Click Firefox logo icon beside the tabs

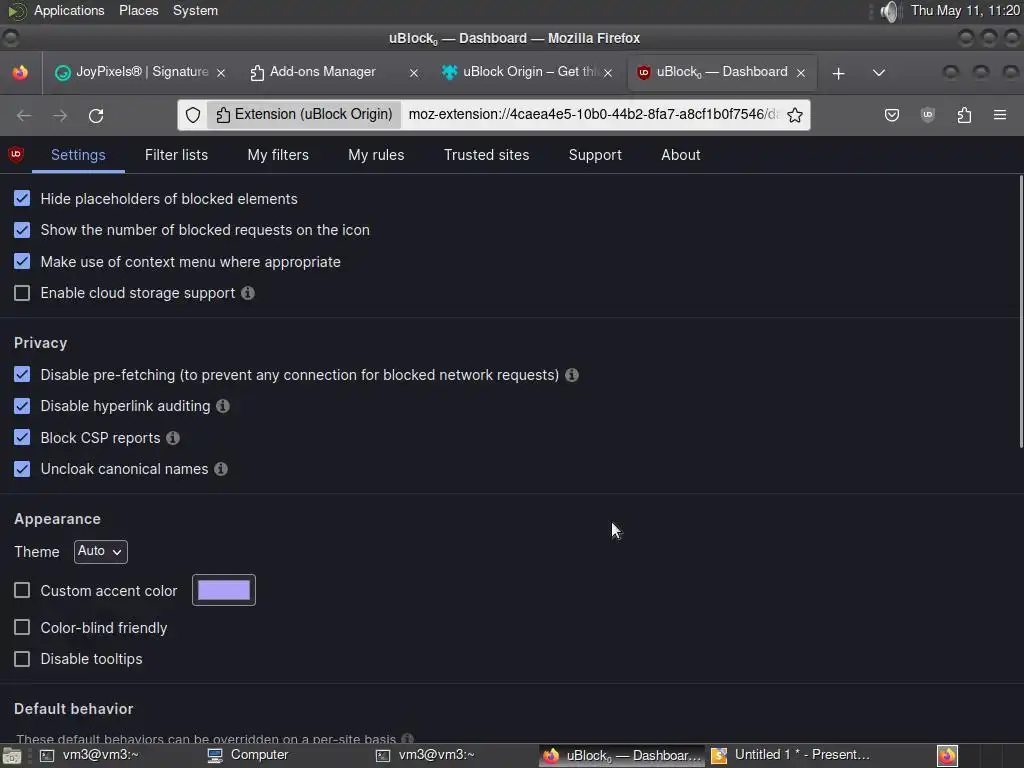point(20,72)
